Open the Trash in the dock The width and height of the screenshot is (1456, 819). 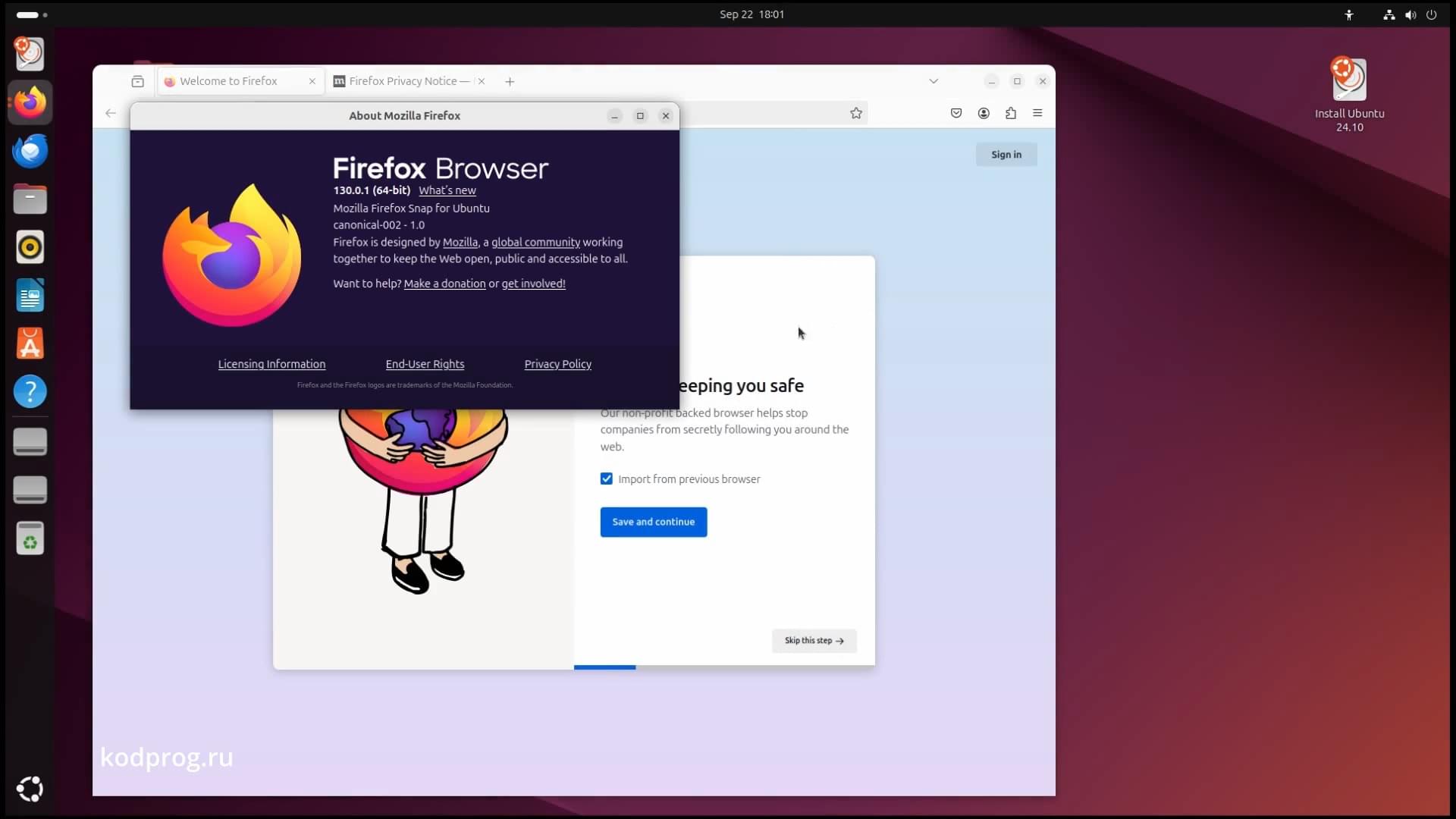[x=30, y=538]
